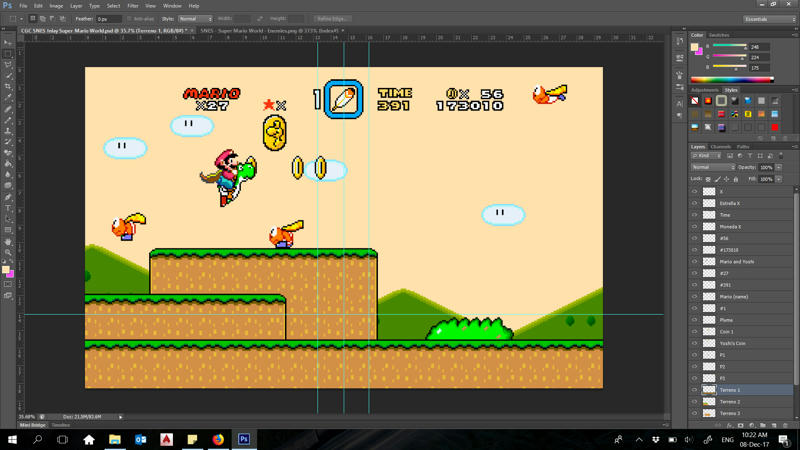Pick the Crop tool in toolbox
The image size is (800, 450).
coord(8,87)
